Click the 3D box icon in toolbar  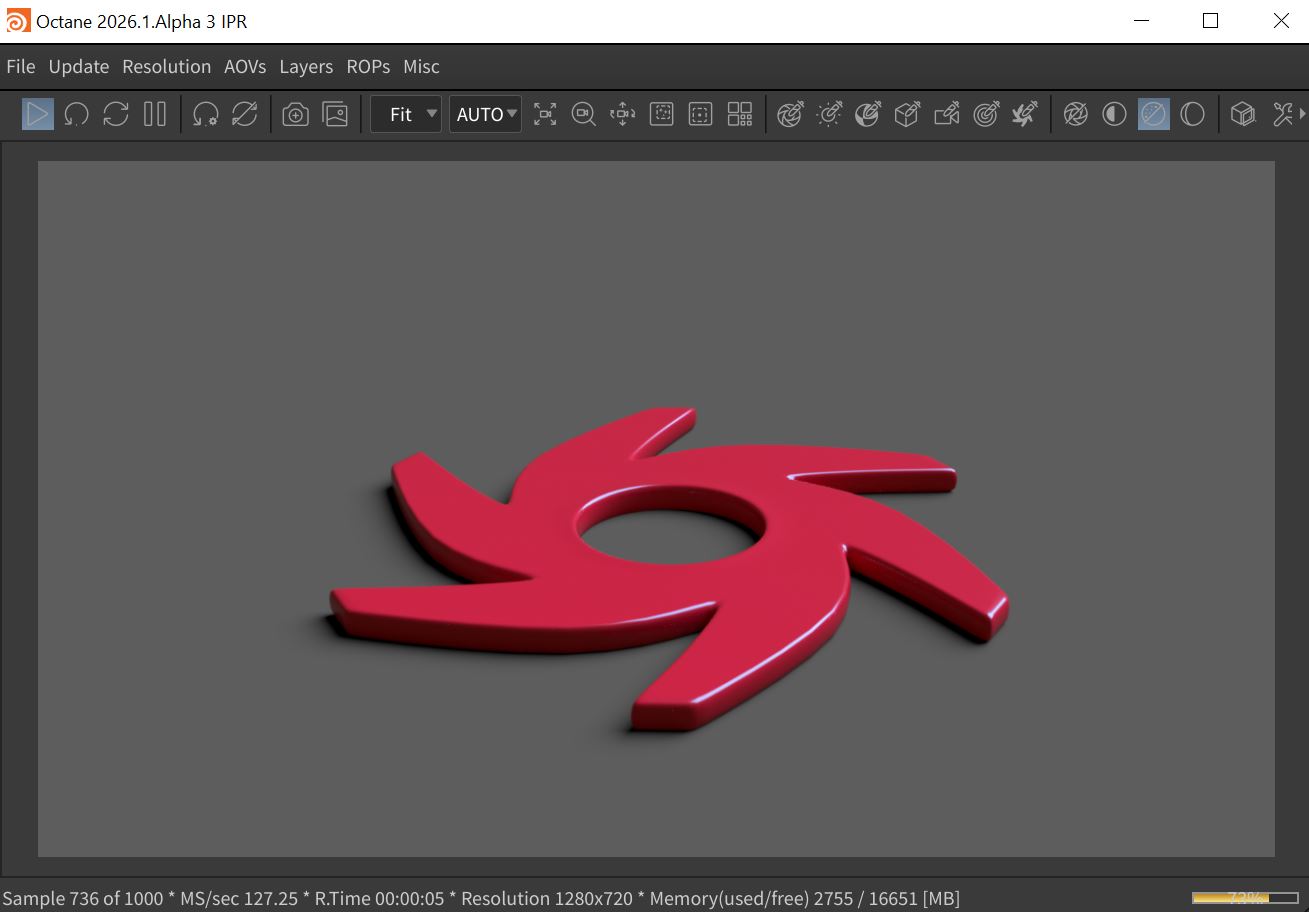pos(1242,114)
